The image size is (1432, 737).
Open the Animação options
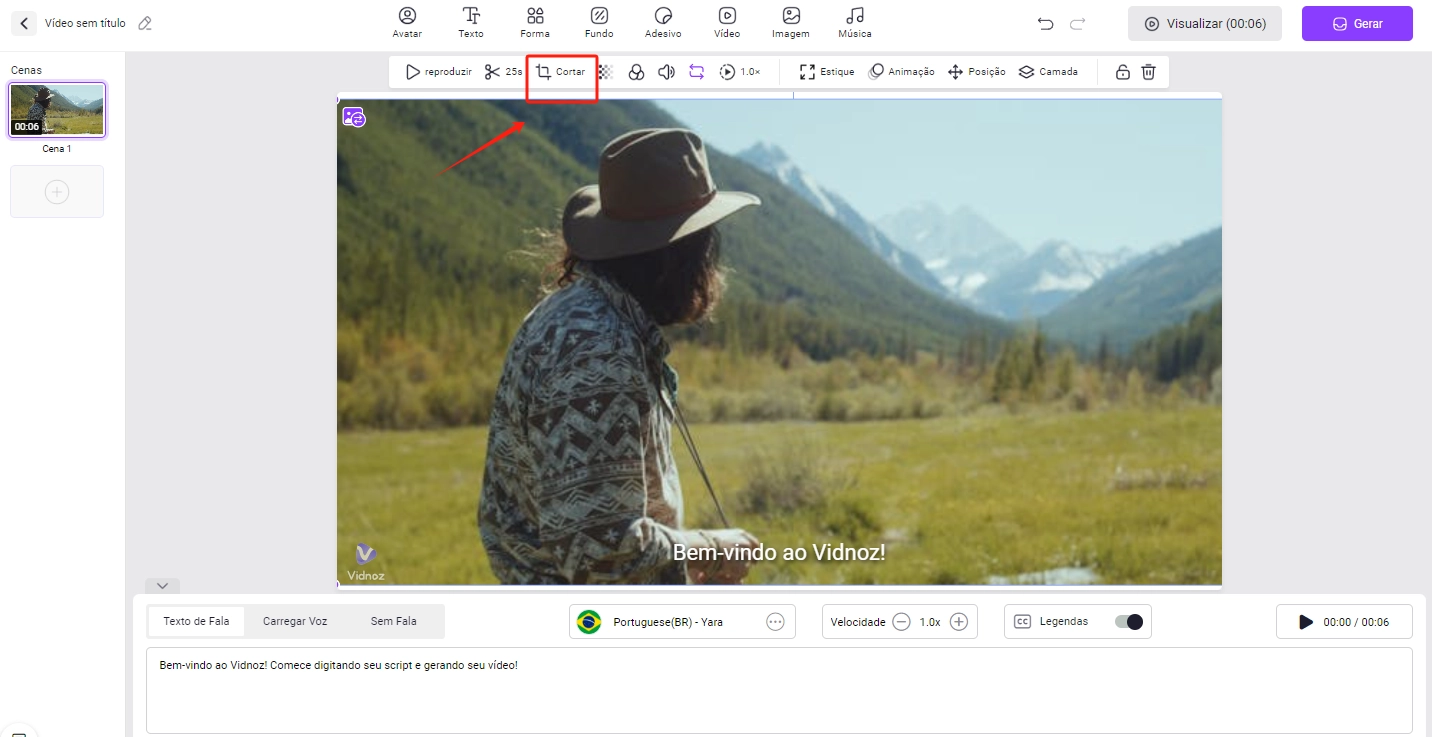pyautogui.click(x=901, y=72)
